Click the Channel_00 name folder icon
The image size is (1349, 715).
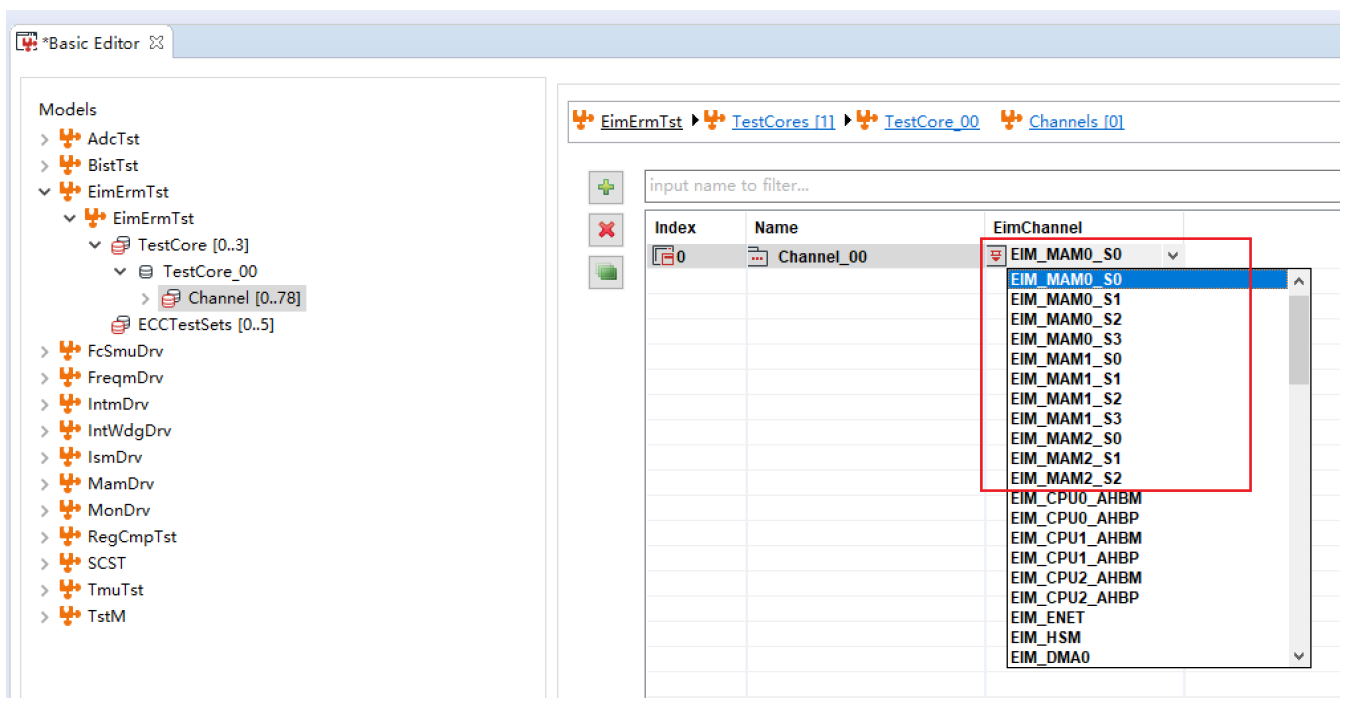pyautogui.click(x=759, y=257)
